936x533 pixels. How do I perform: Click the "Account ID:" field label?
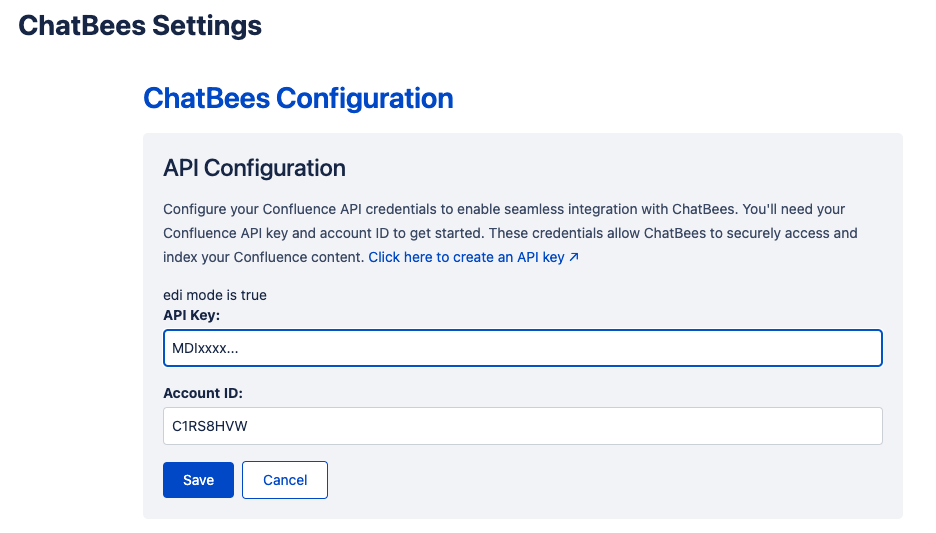(x=203, y=393)
